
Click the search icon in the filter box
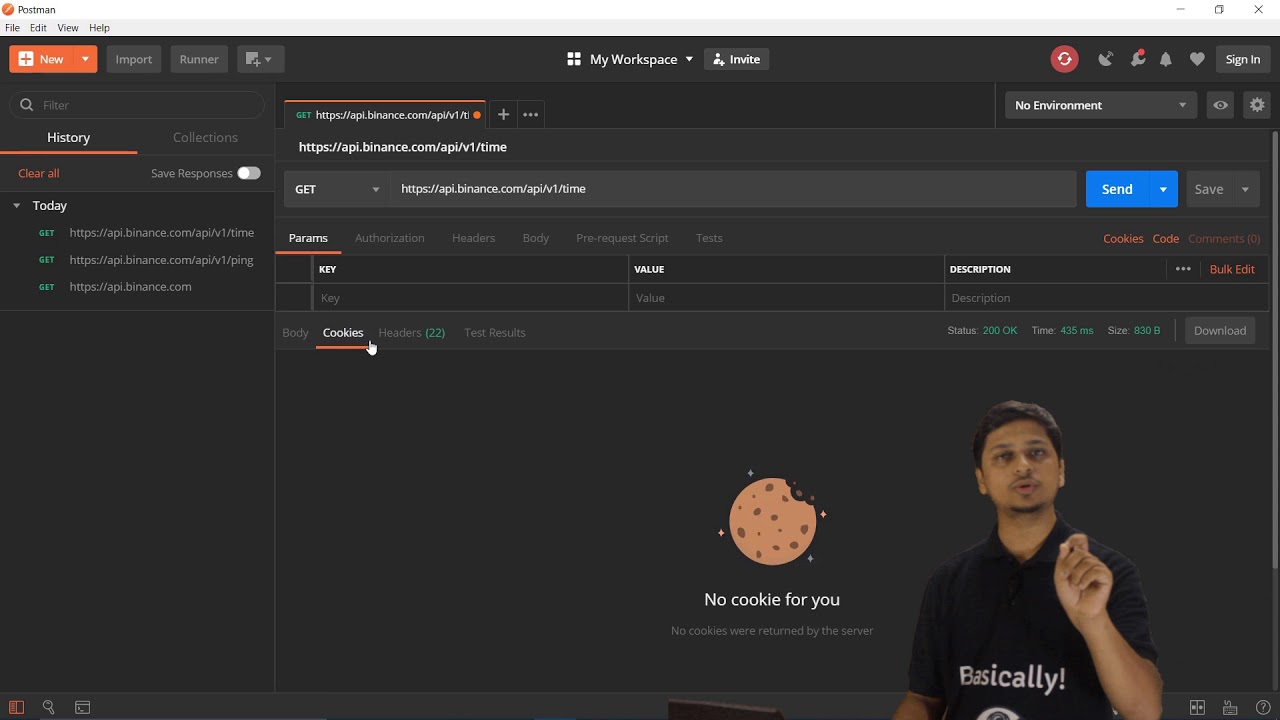point(26,105)
